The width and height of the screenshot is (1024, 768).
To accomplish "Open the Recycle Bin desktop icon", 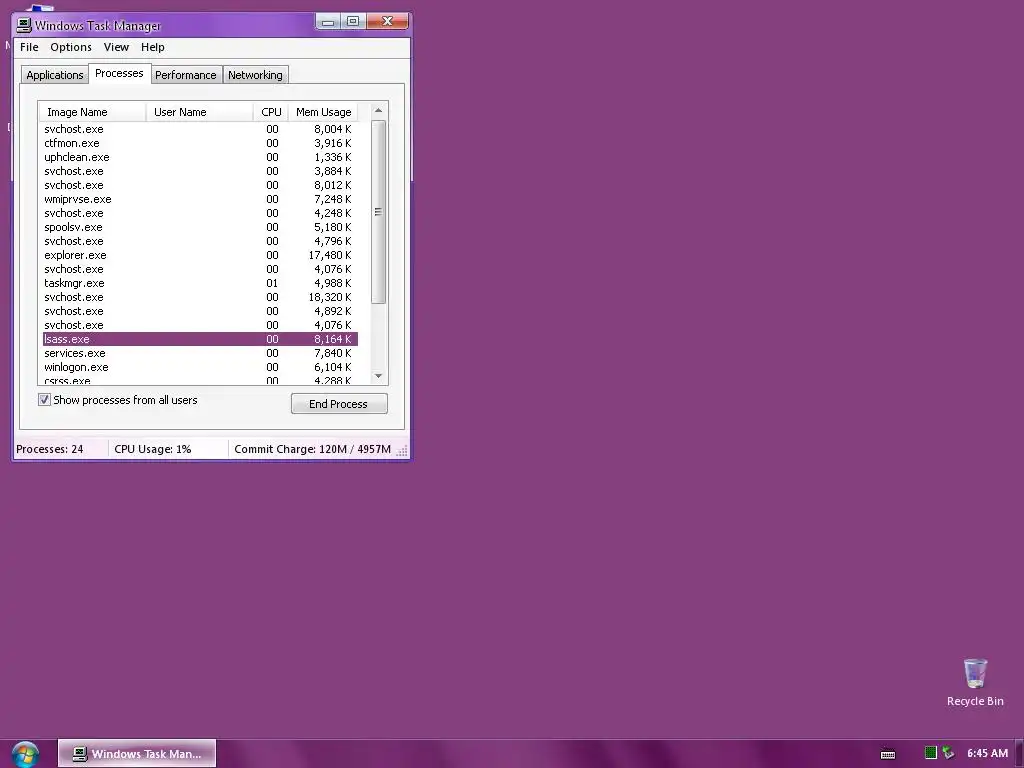I will click(x=975, y=682).
